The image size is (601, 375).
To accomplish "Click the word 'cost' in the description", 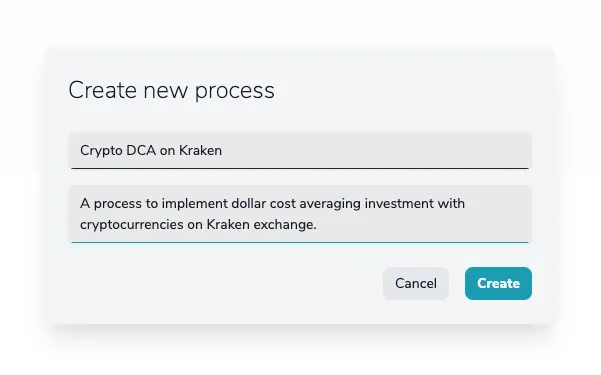I will [283, 204].
